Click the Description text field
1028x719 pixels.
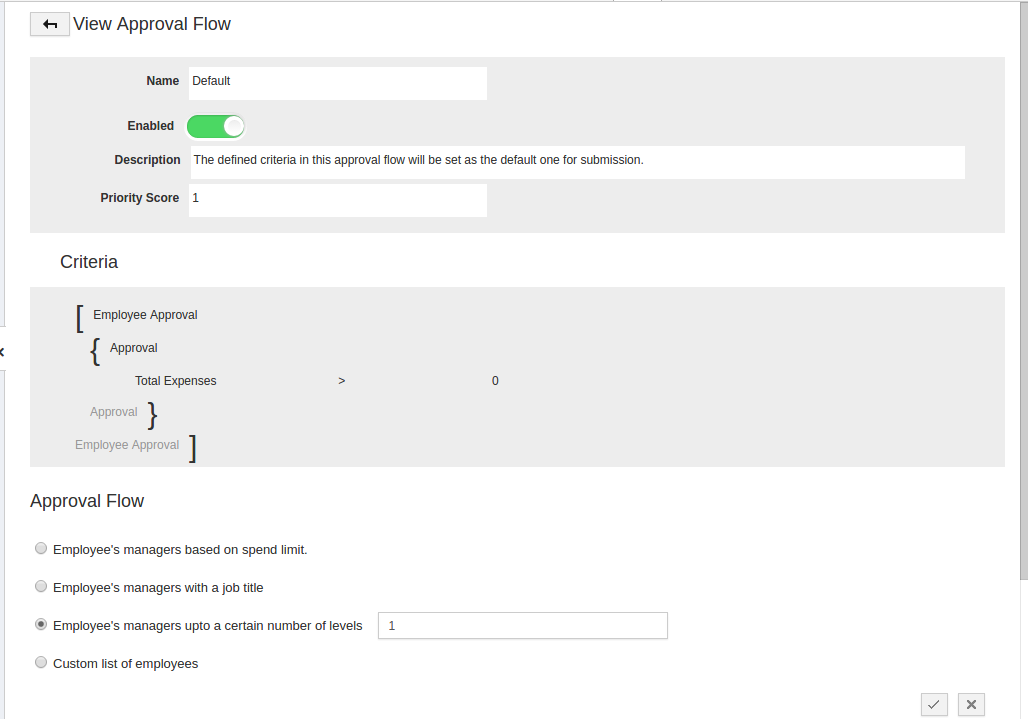[x=577, y=161]
